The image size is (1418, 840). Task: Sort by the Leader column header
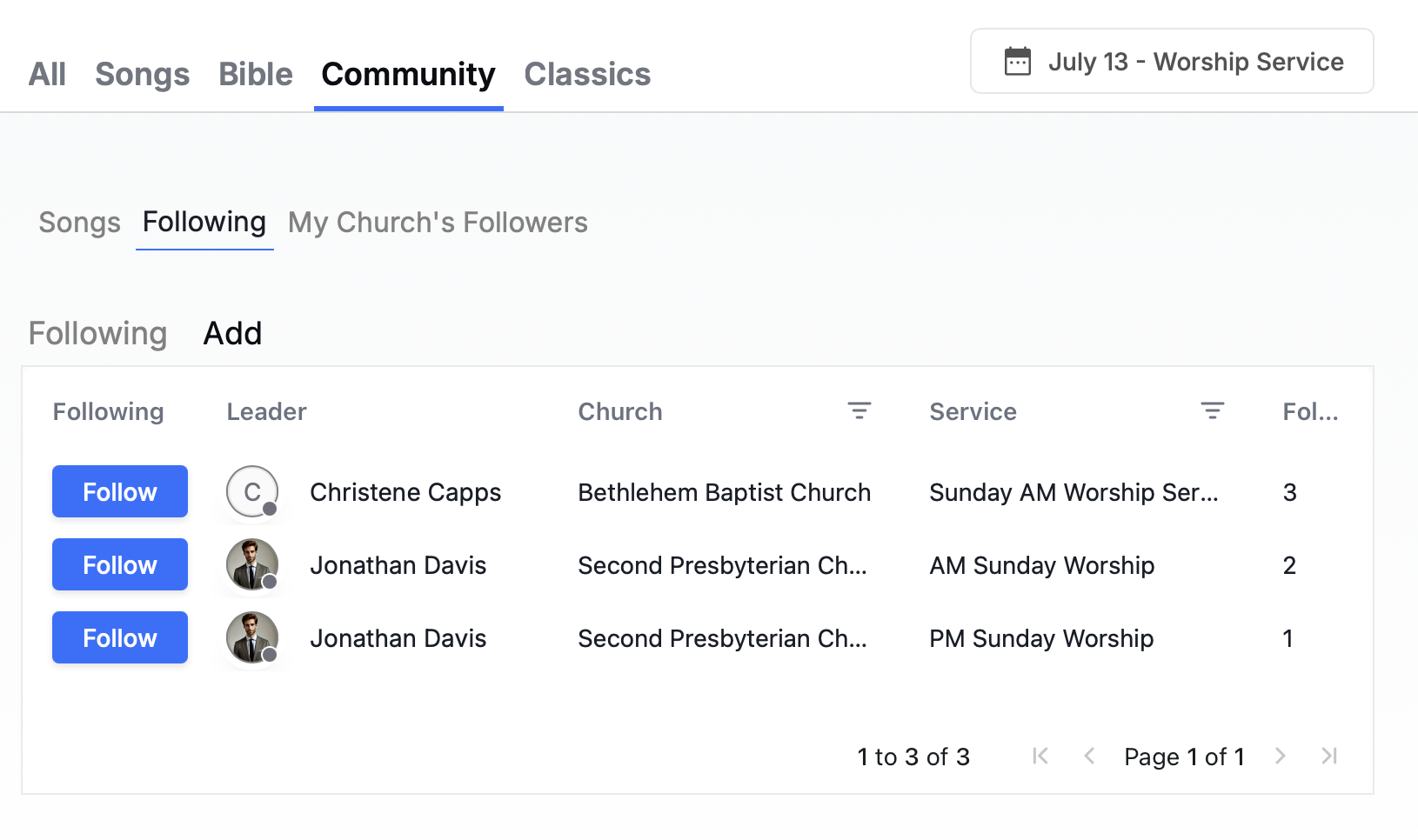point(267,412)
